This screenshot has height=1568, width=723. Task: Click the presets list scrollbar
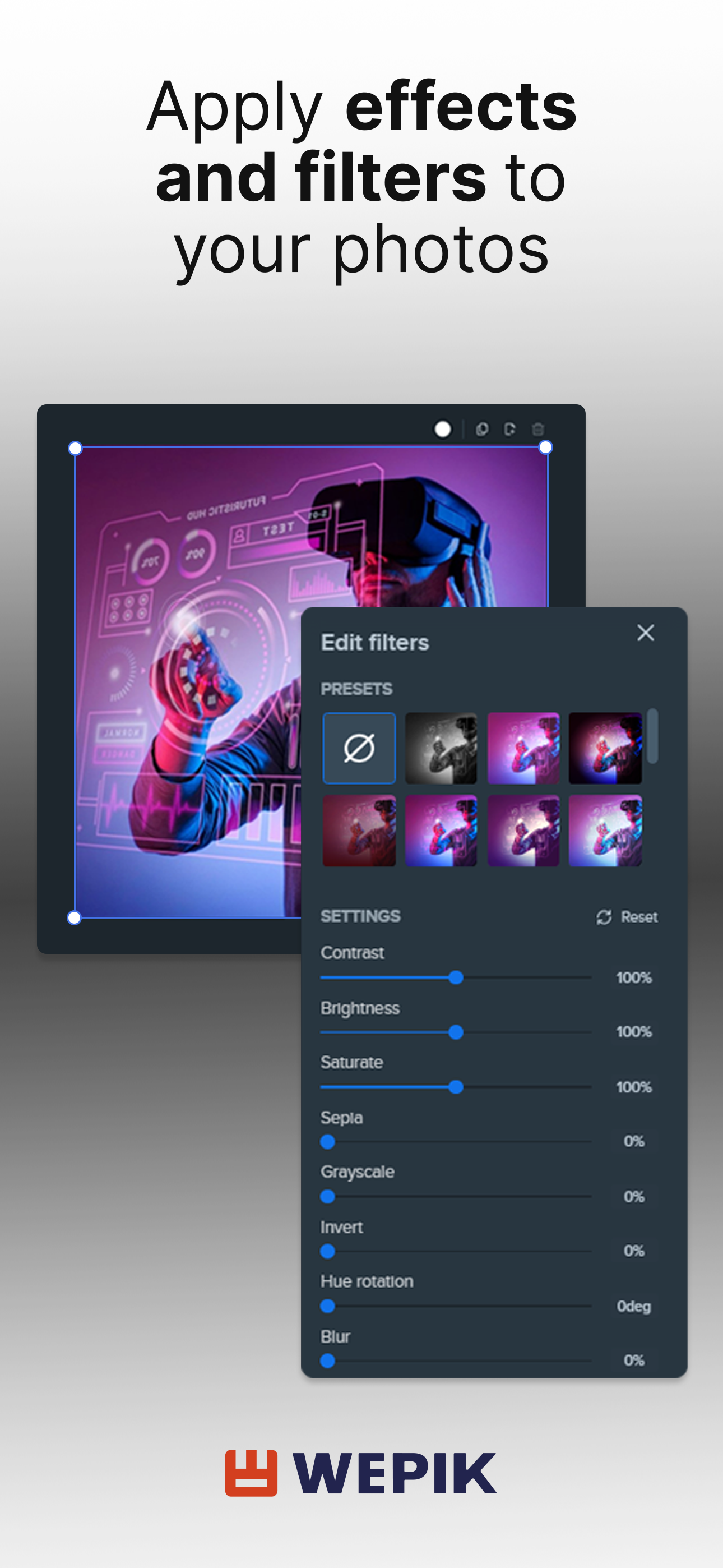coord(652,736)
